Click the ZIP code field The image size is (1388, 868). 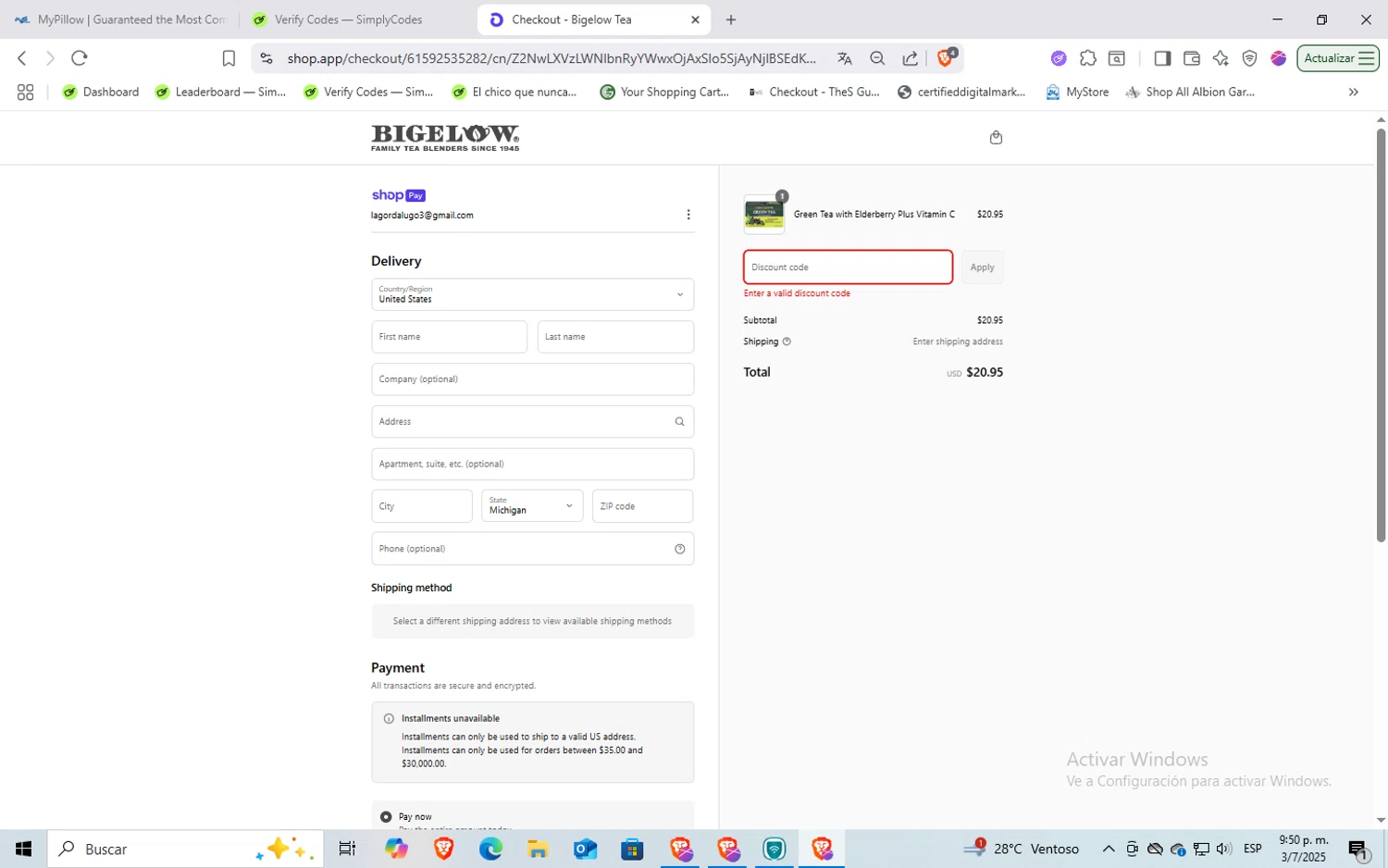(643, 506)
